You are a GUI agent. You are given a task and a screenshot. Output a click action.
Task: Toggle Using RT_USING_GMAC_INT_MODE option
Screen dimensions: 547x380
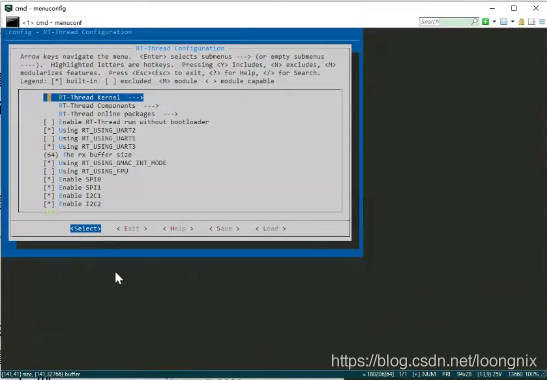tap(105, 163)
